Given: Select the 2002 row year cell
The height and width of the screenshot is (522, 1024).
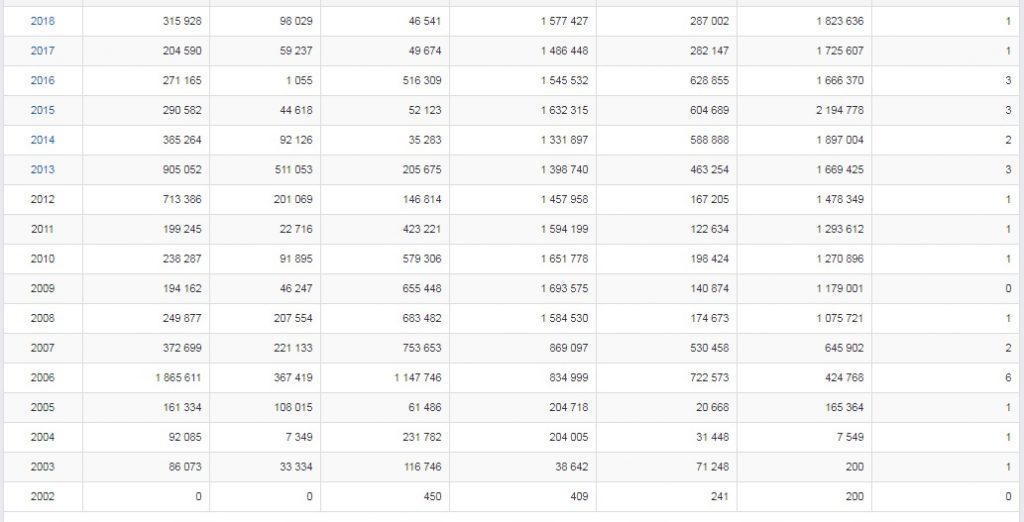Looking at the screenshot, I should (x=42, y=497).
